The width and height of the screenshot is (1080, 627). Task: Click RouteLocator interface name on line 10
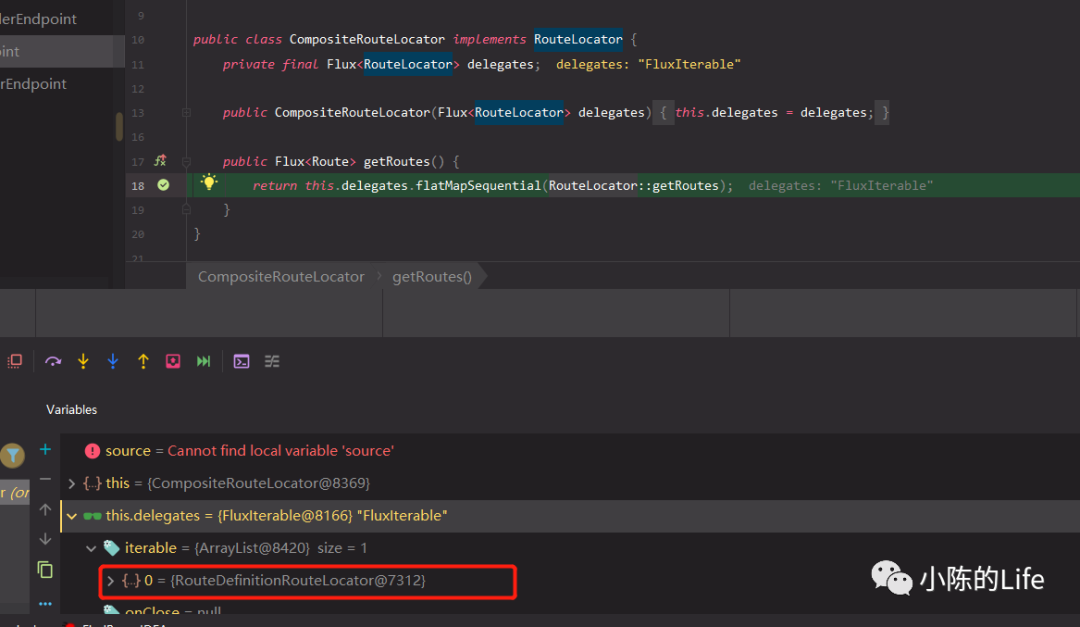coord(578,39)
